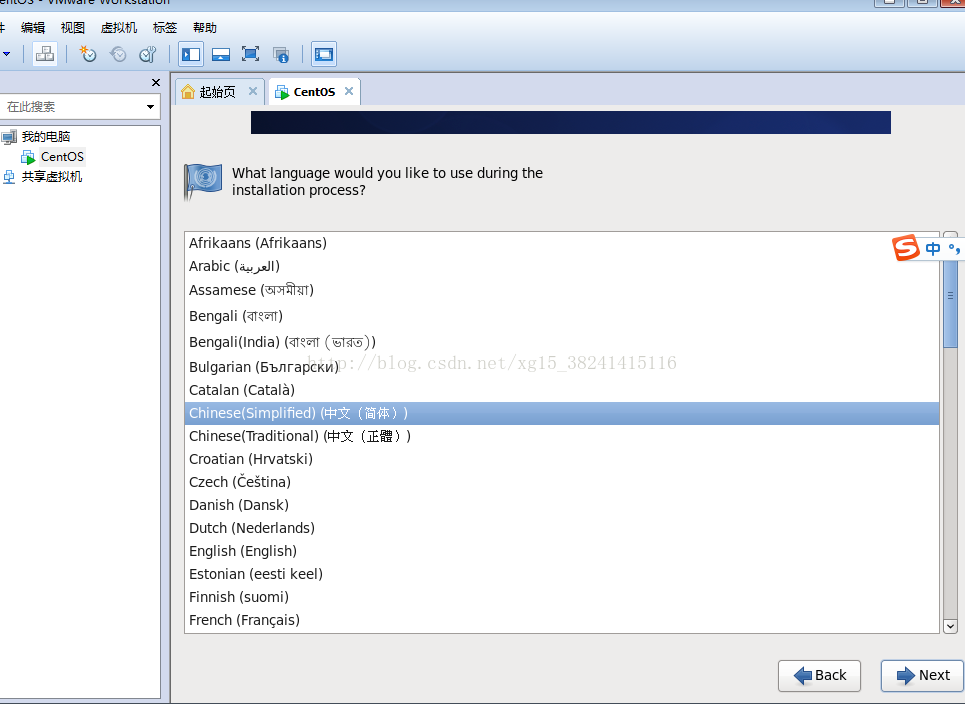Revert to the previous snapshot icon
The width and height of the screenshot is (965, 704).
(118, 54)
